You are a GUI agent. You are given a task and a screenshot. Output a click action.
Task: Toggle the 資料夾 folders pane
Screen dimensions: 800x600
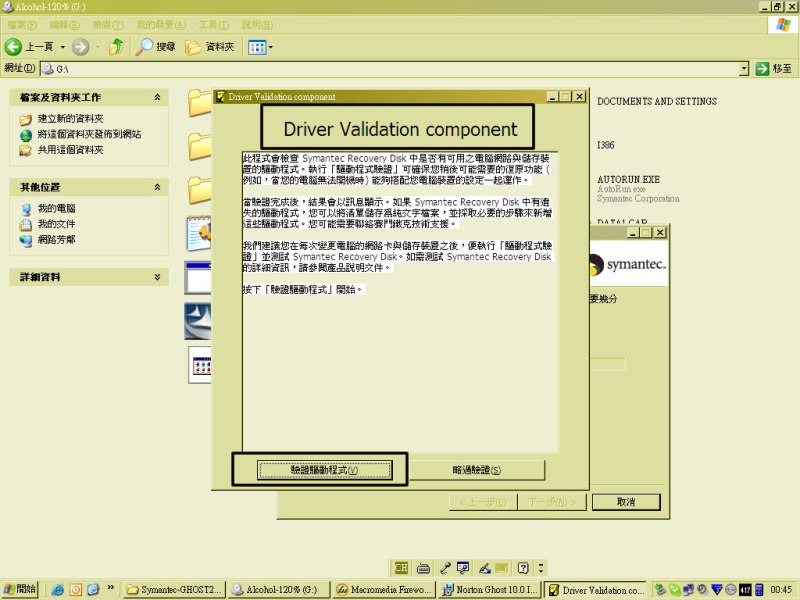click(x=210, y=47)
